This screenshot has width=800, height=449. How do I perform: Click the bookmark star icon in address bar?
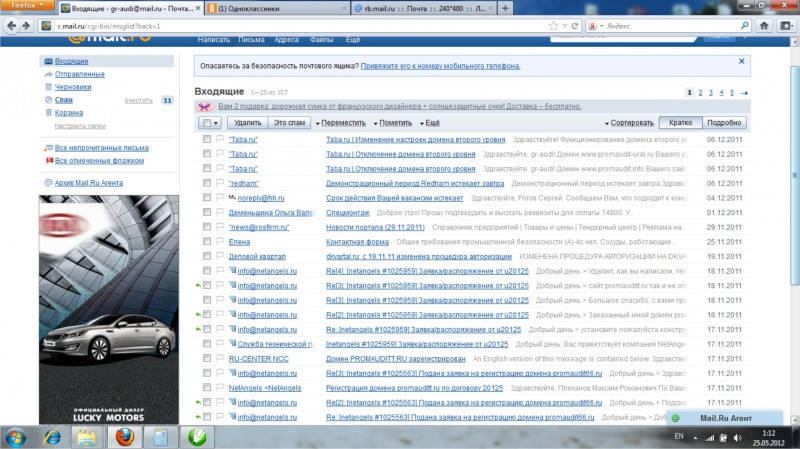coord(553,26)
